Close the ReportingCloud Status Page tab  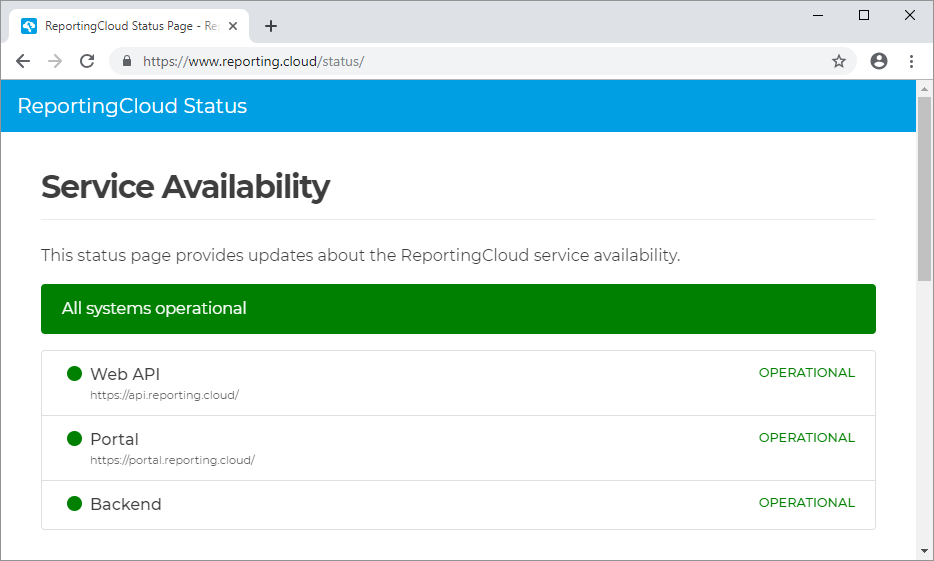point(233,26)
